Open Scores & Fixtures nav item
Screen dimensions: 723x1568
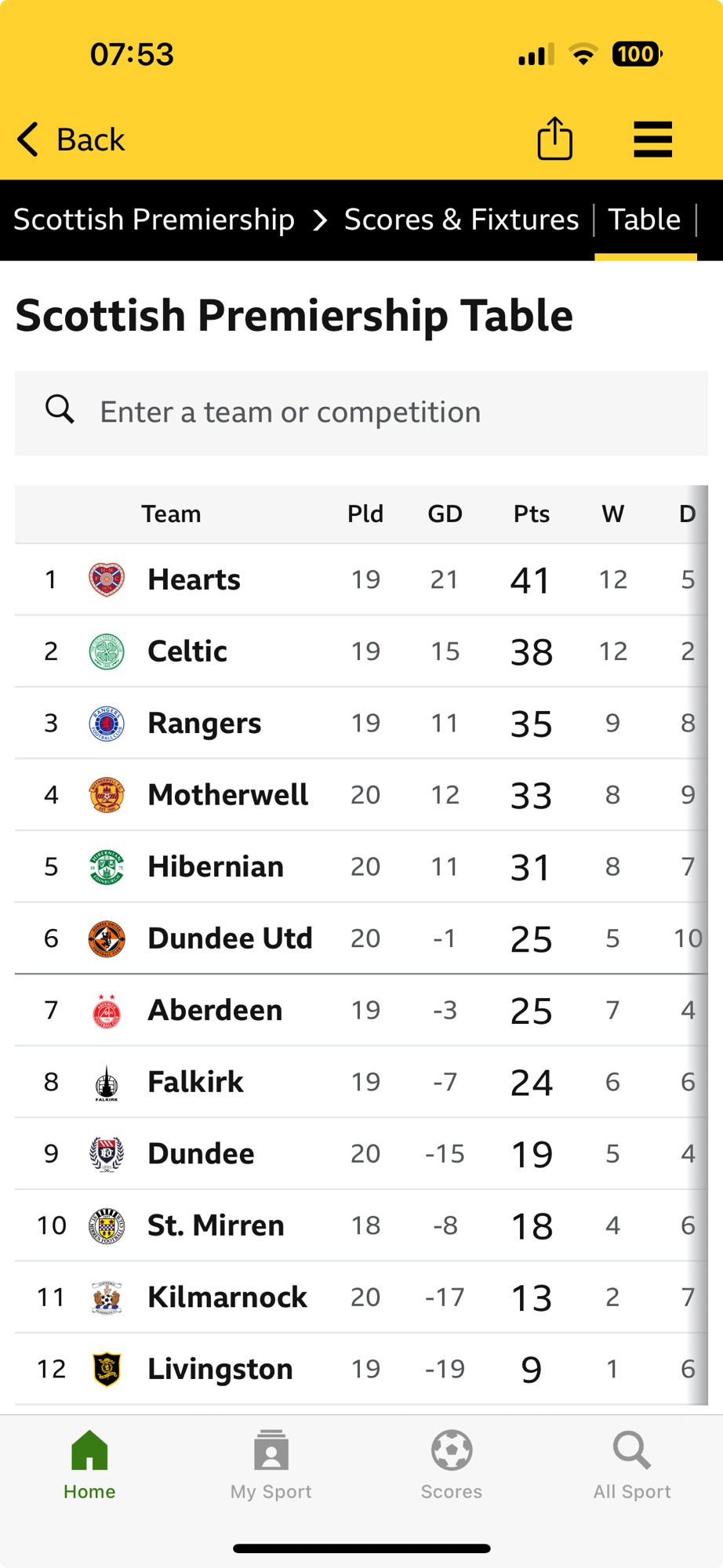click(461, 220)
